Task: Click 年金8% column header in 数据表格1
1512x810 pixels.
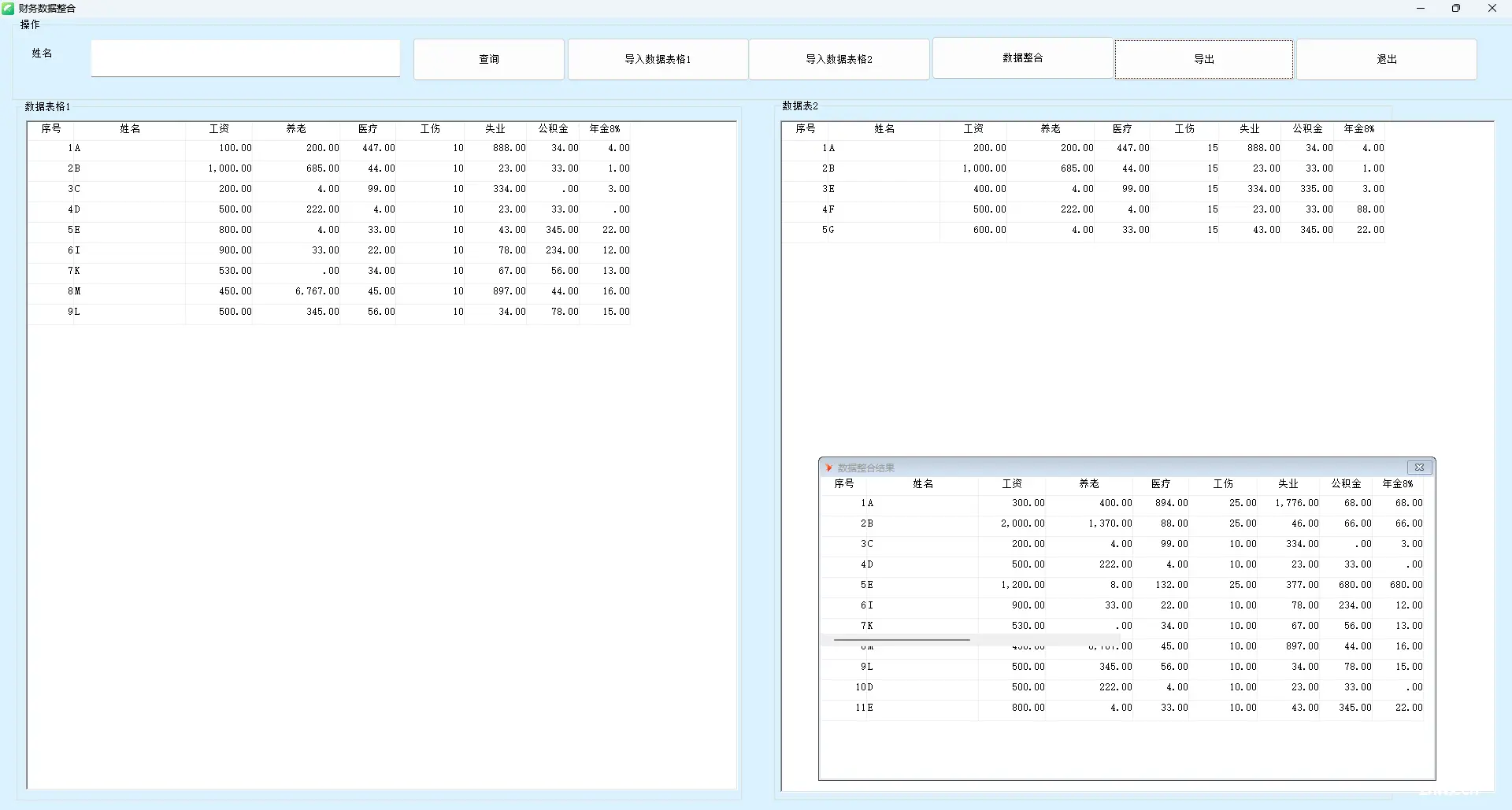Action: click(x=605, y=128)
